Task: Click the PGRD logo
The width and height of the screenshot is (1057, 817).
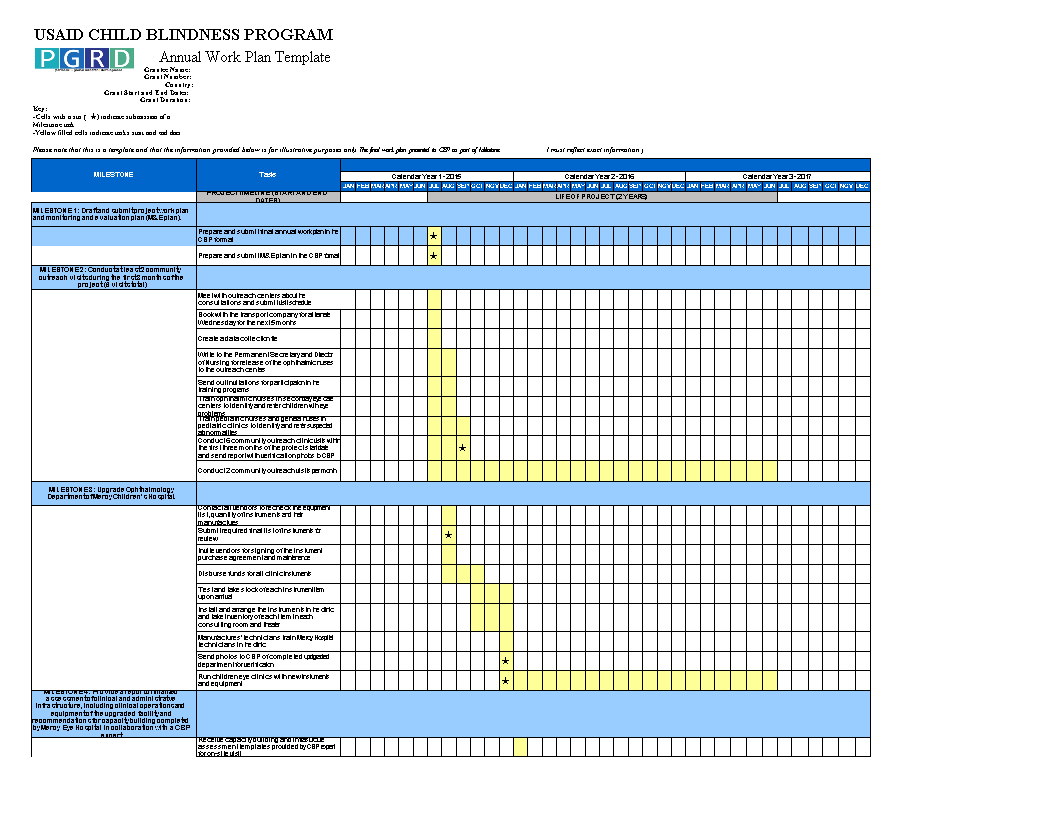Action: (x=84, y=59)
